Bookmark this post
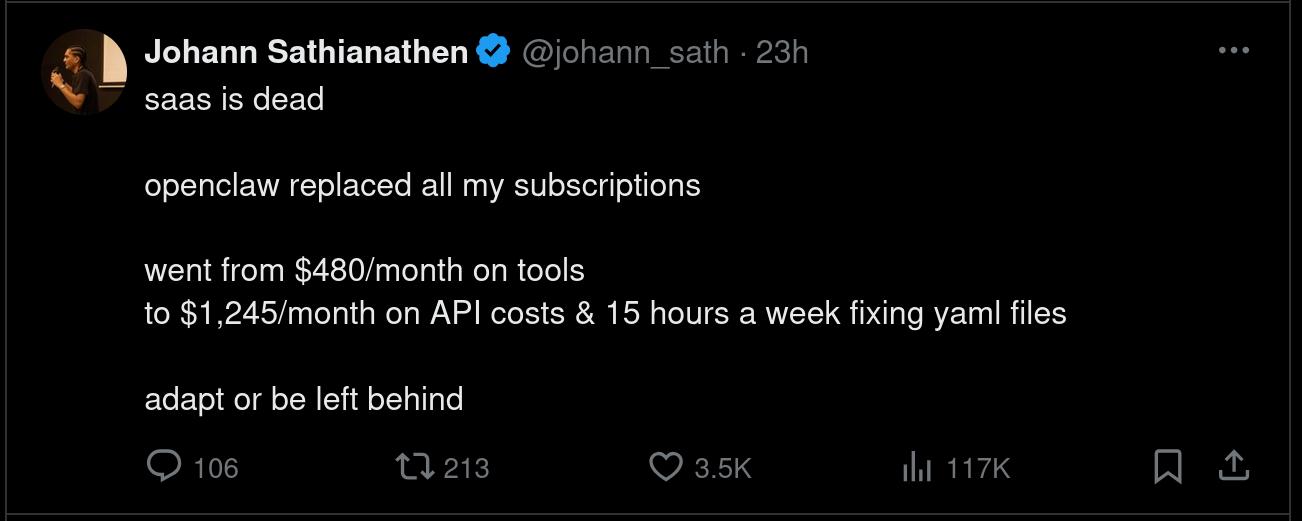The width and height of the screenshot is (1302, 521). pos(1168,466)
